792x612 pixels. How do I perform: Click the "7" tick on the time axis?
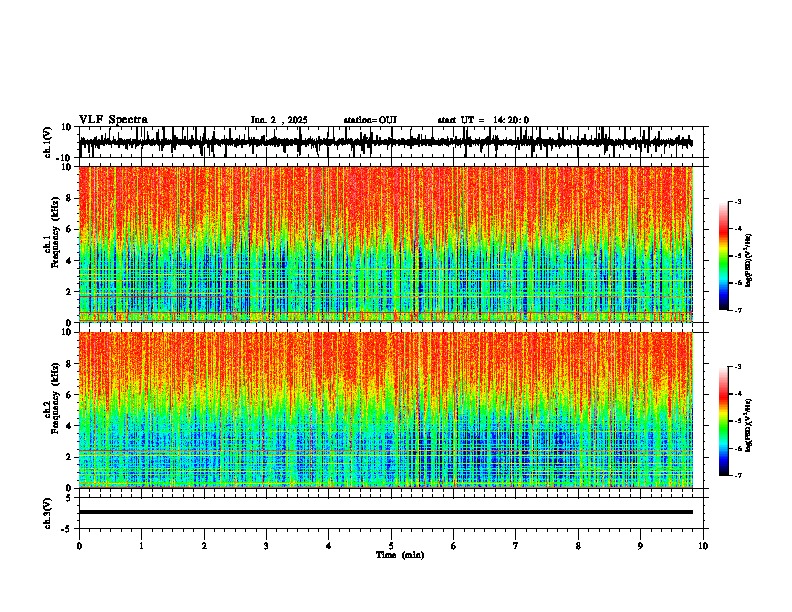point(516,546)
